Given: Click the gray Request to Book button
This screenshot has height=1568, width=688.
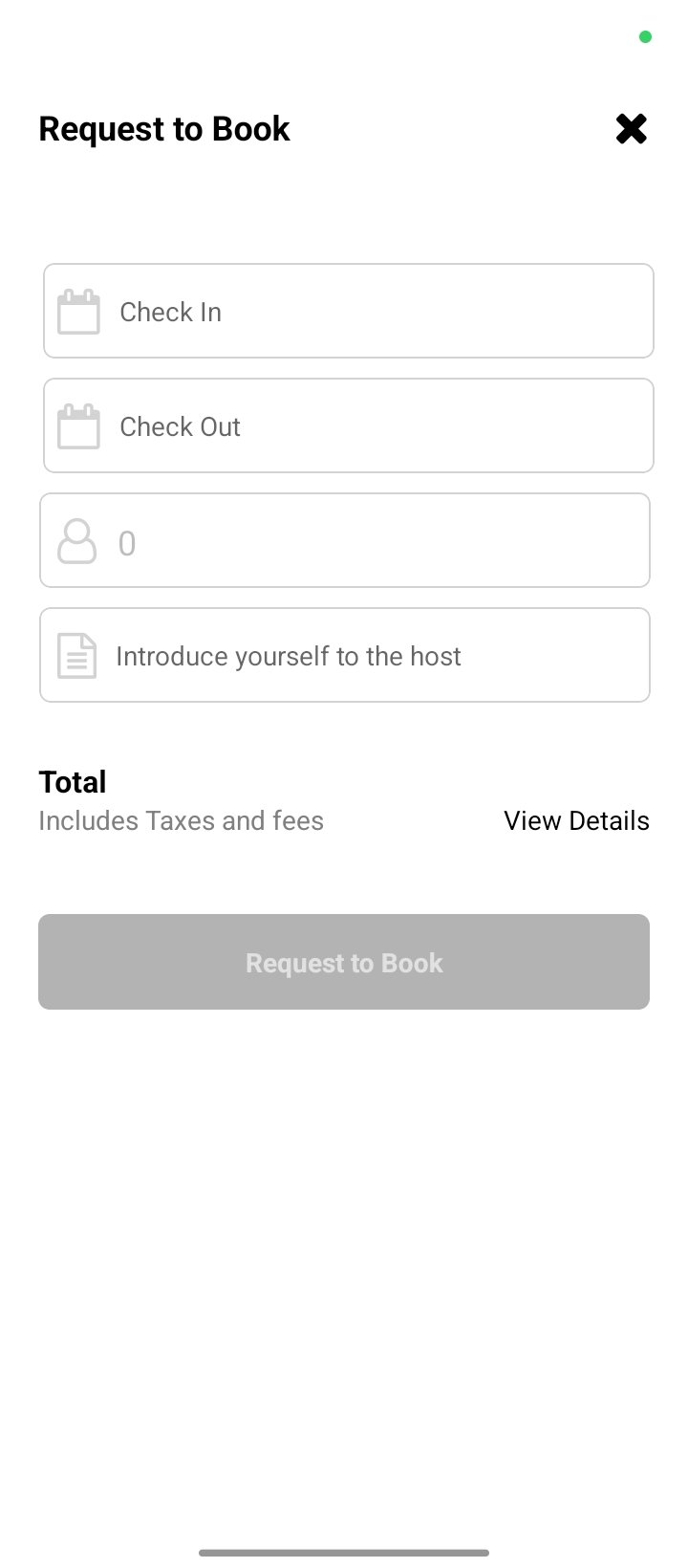Looking at the screenshot, I should (x=344, y=962).
